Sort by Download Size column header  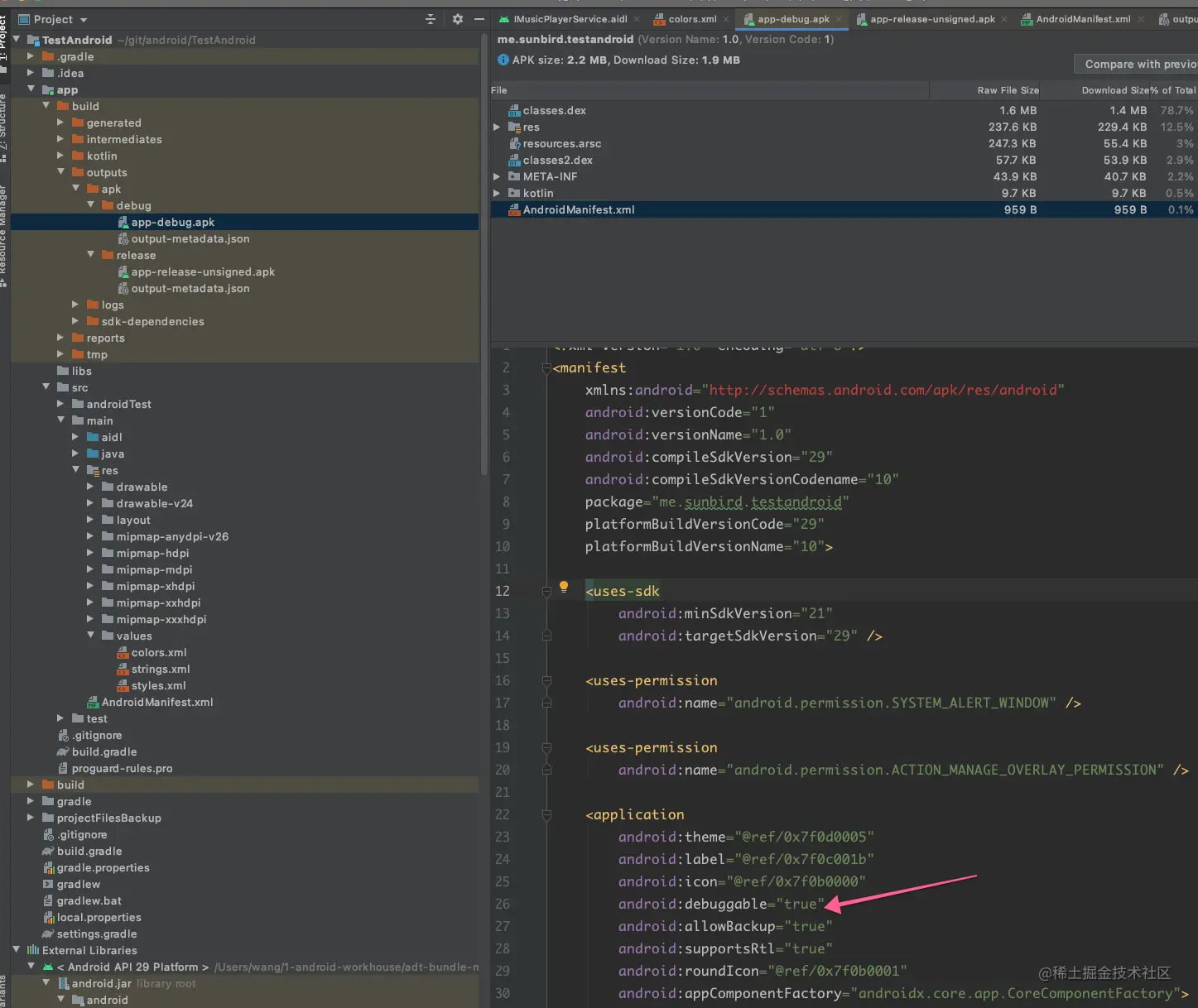tap(1114, 90)
